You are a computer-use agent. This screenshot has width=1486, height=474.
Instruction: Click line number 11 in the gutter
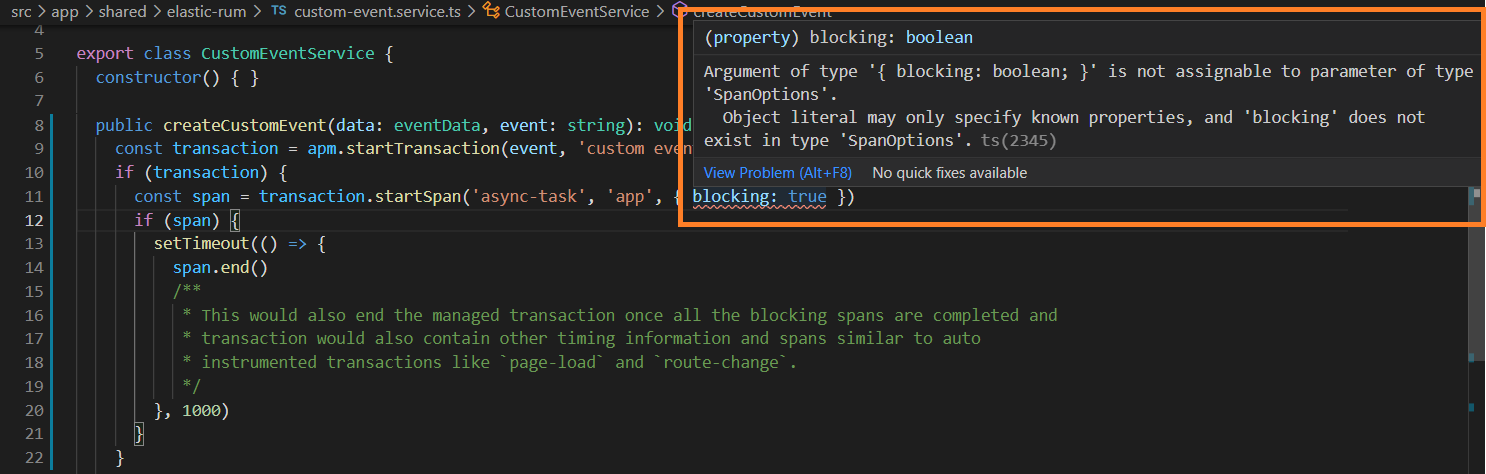coord(35,196)
